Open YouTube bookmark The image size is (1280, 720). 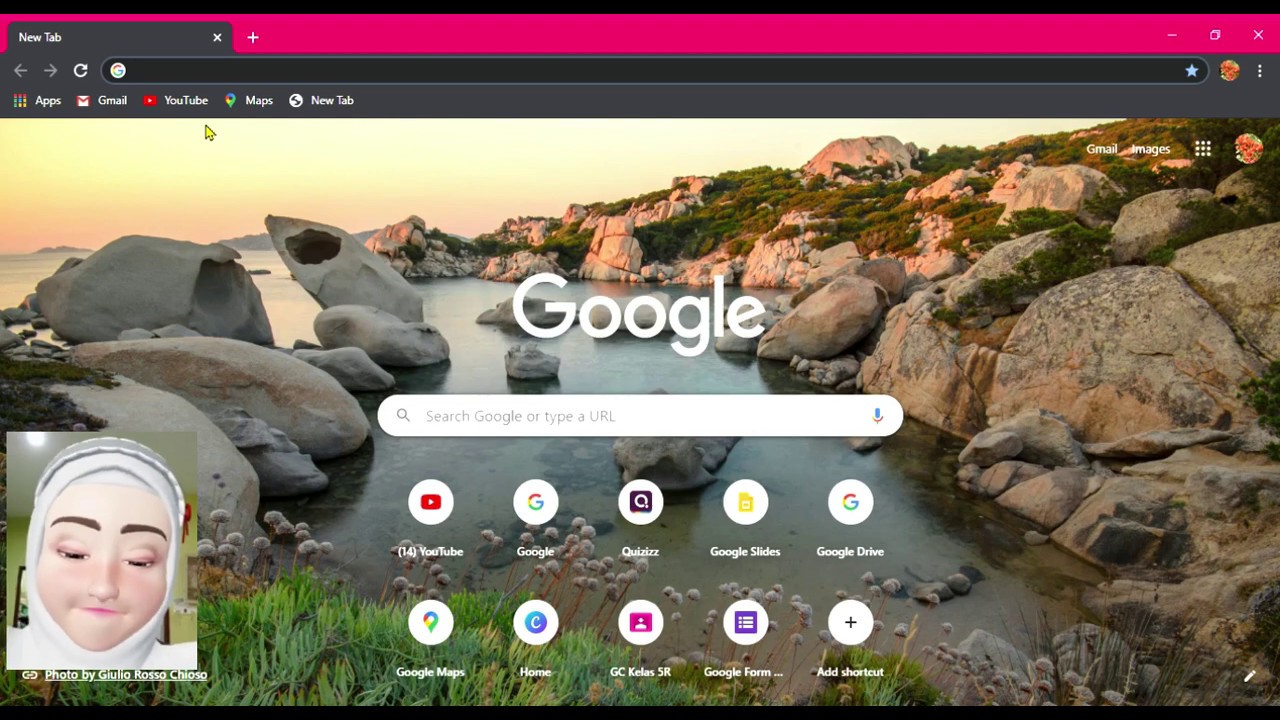pos(175,100)
